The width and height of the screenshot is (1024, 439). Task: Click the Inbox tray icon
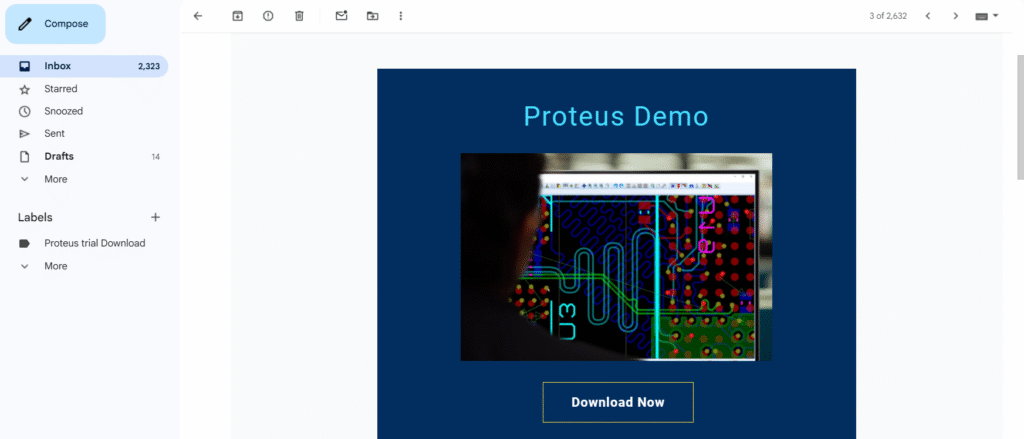point(25,66)
